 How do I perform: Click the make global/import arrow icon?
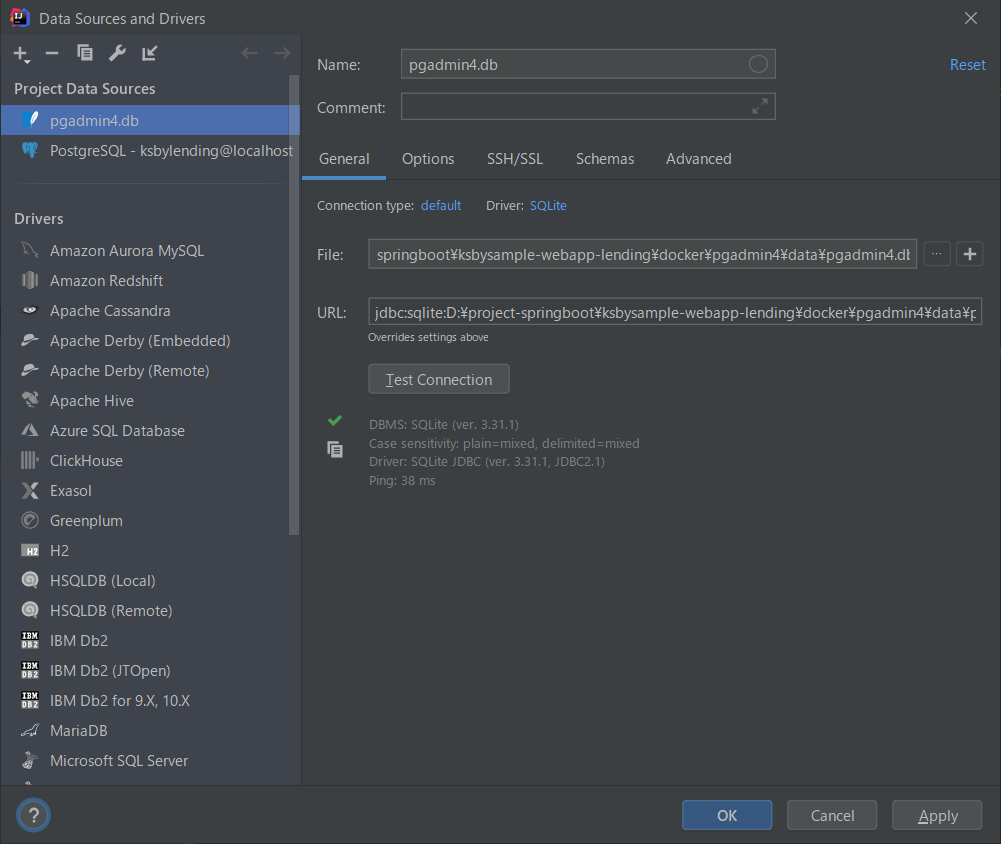pyautogui.click(x=149, y=53)
